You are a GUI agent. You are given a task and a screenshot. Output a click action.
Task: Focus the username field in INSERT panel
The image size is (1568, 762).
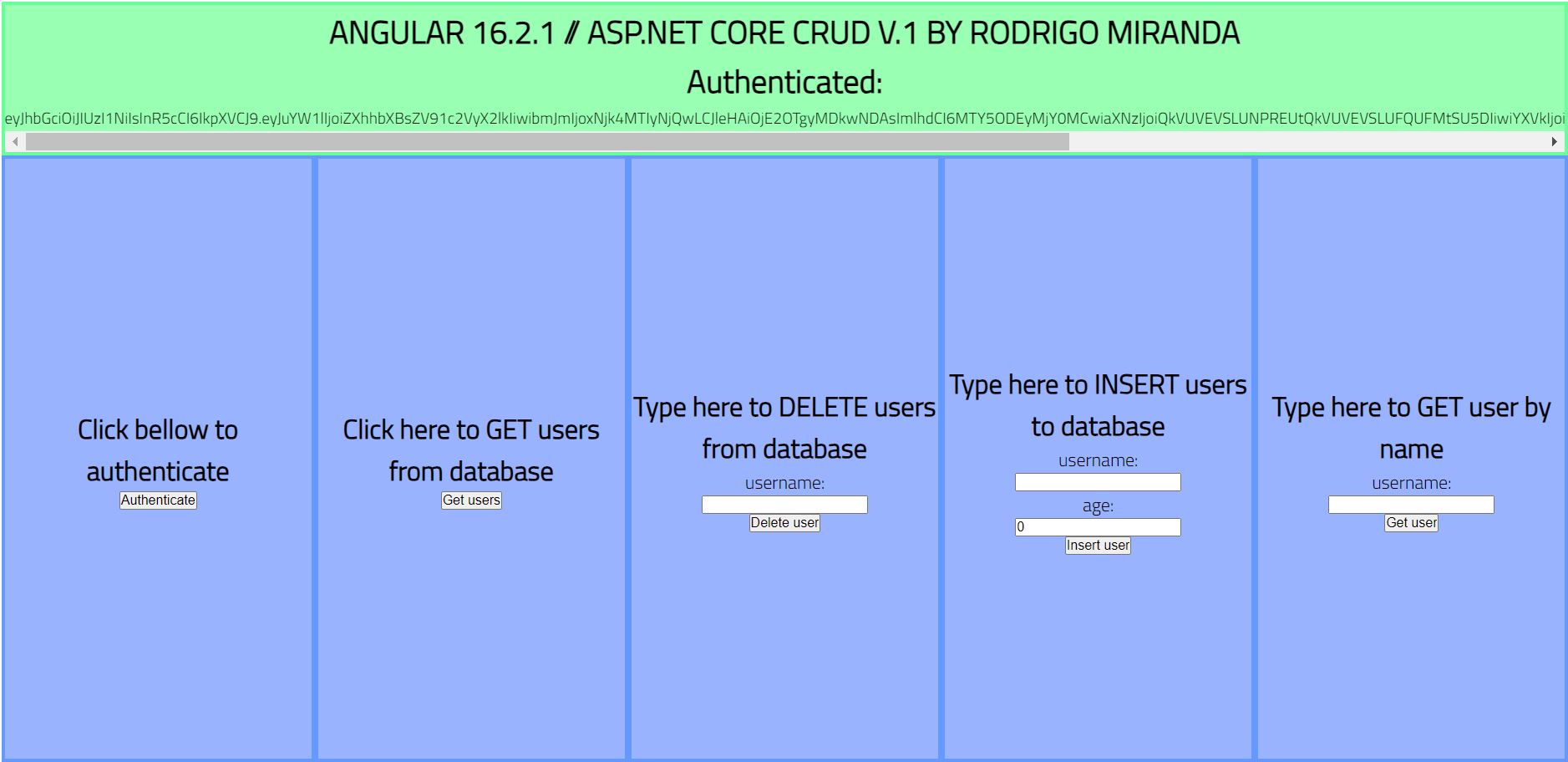tap(1098, 482)
